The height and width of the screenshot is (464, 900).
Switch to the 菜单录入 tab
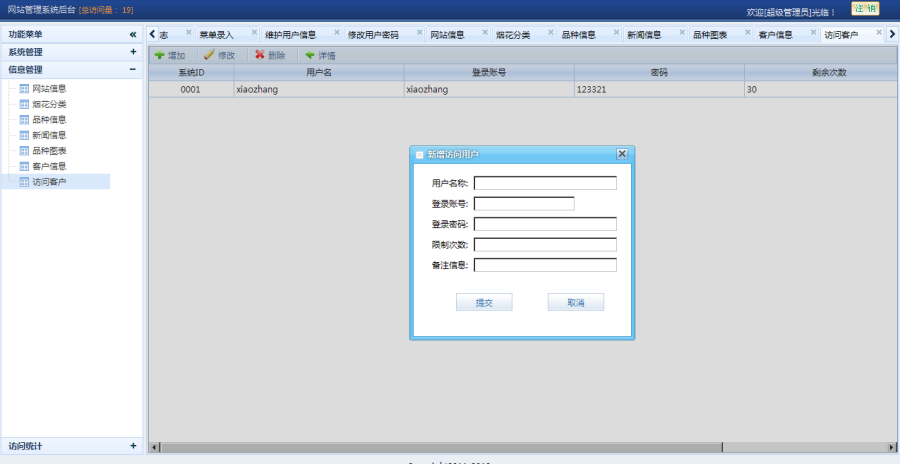[x=217, y=35]
